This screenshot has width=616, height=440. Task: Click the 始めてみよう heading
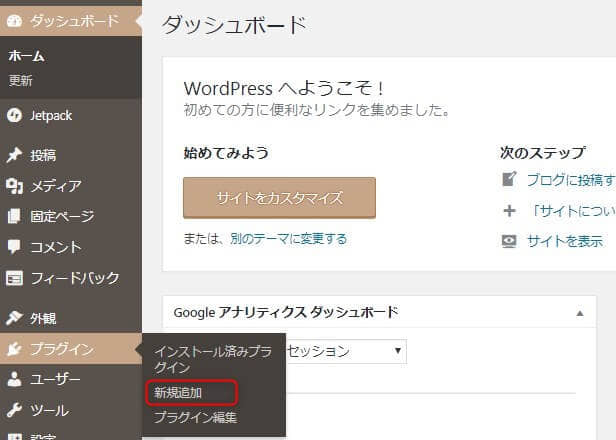pos(226,152)
